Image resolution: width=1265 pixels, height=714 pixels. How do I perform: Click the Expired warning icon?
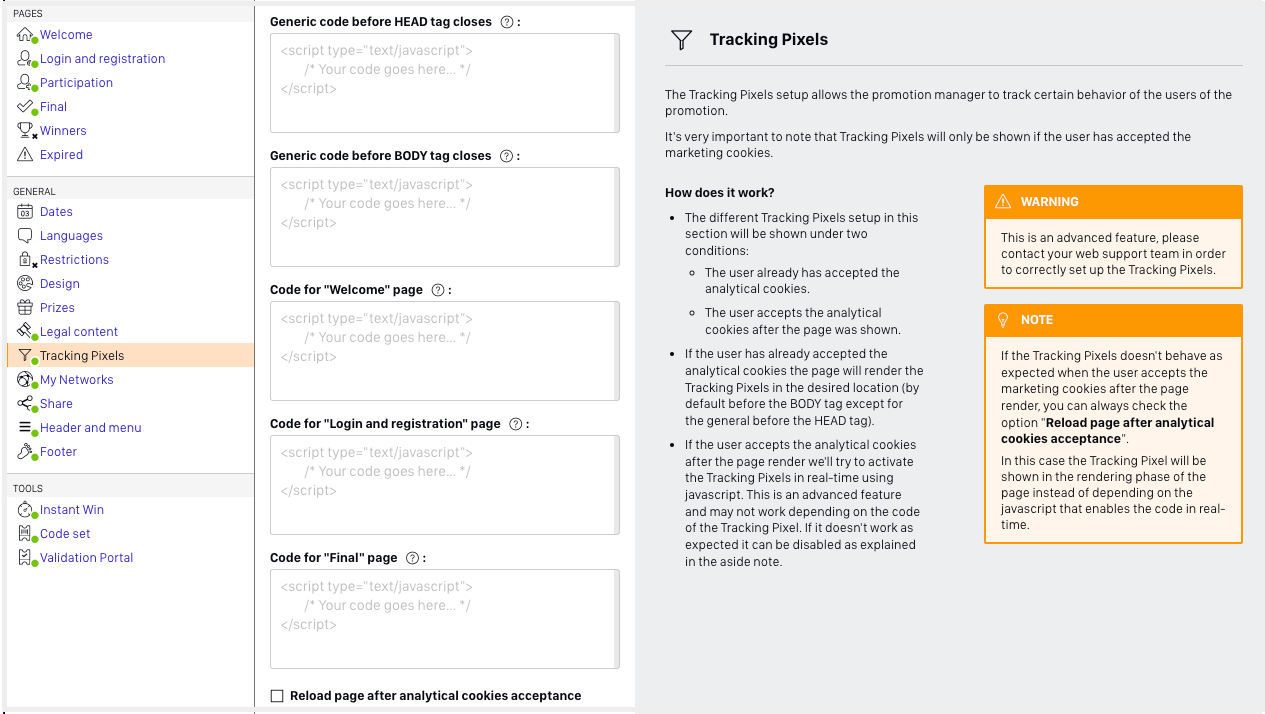tap(24, 154)
